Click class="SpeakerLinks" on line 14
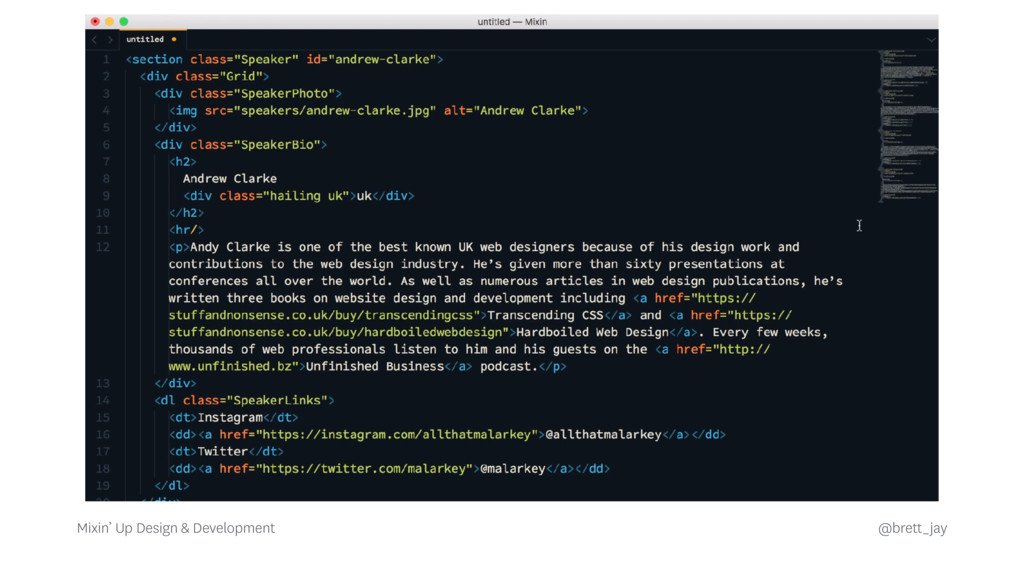The width and height of the screenshot is (1024, 576). (x=255, y=400)
